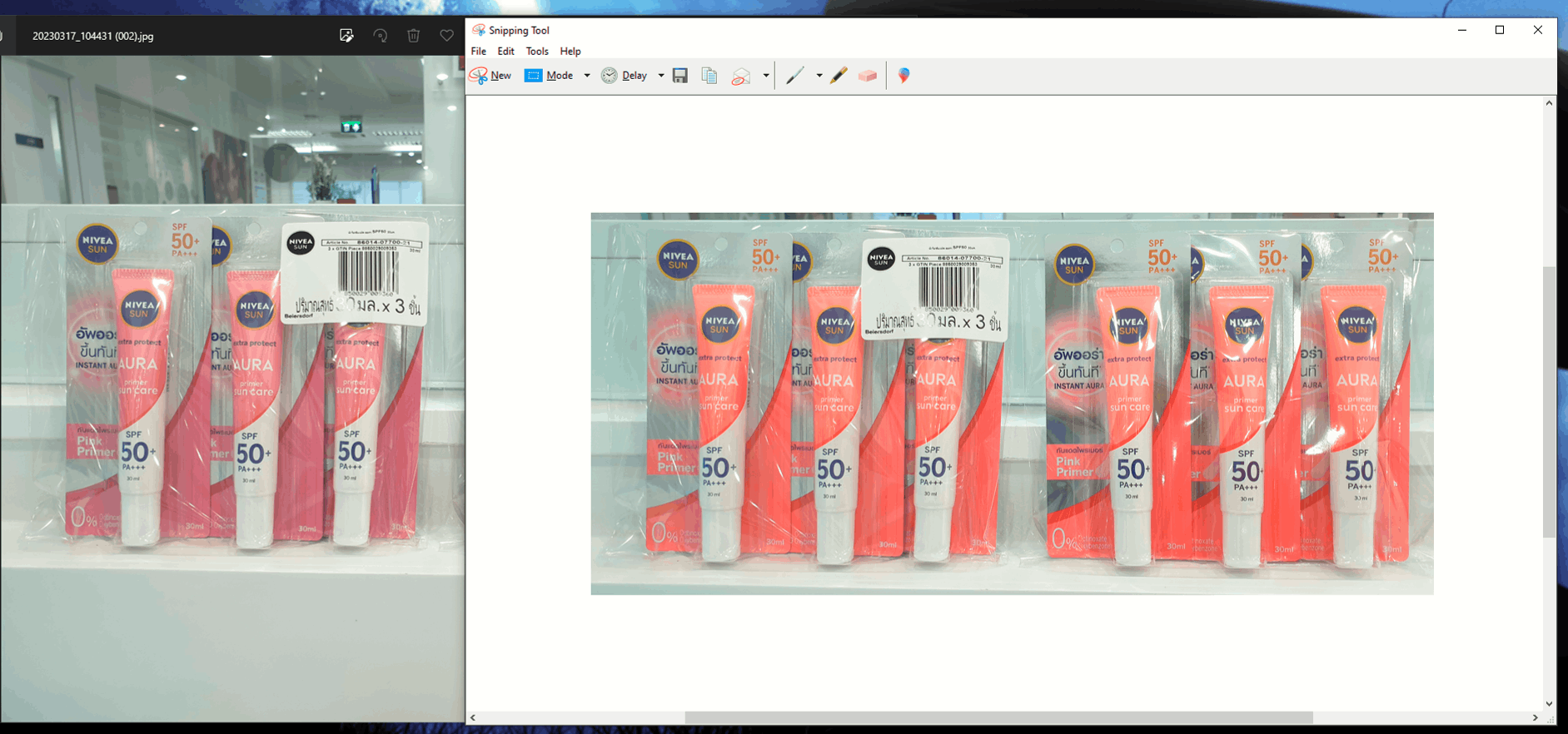Screen dimensions: 1568x734
Task: Click the photo in Photos window
Action: point(232,389)
